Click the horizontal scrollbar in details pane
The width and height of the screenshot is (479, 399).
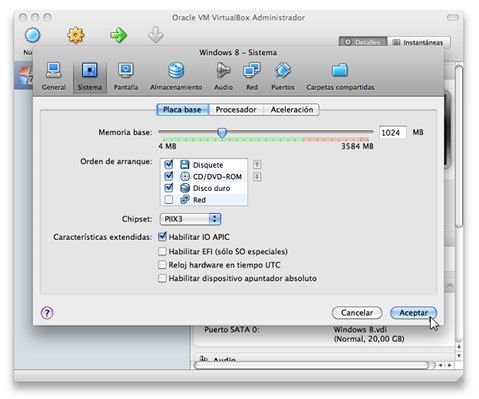(x=311, y=365)
